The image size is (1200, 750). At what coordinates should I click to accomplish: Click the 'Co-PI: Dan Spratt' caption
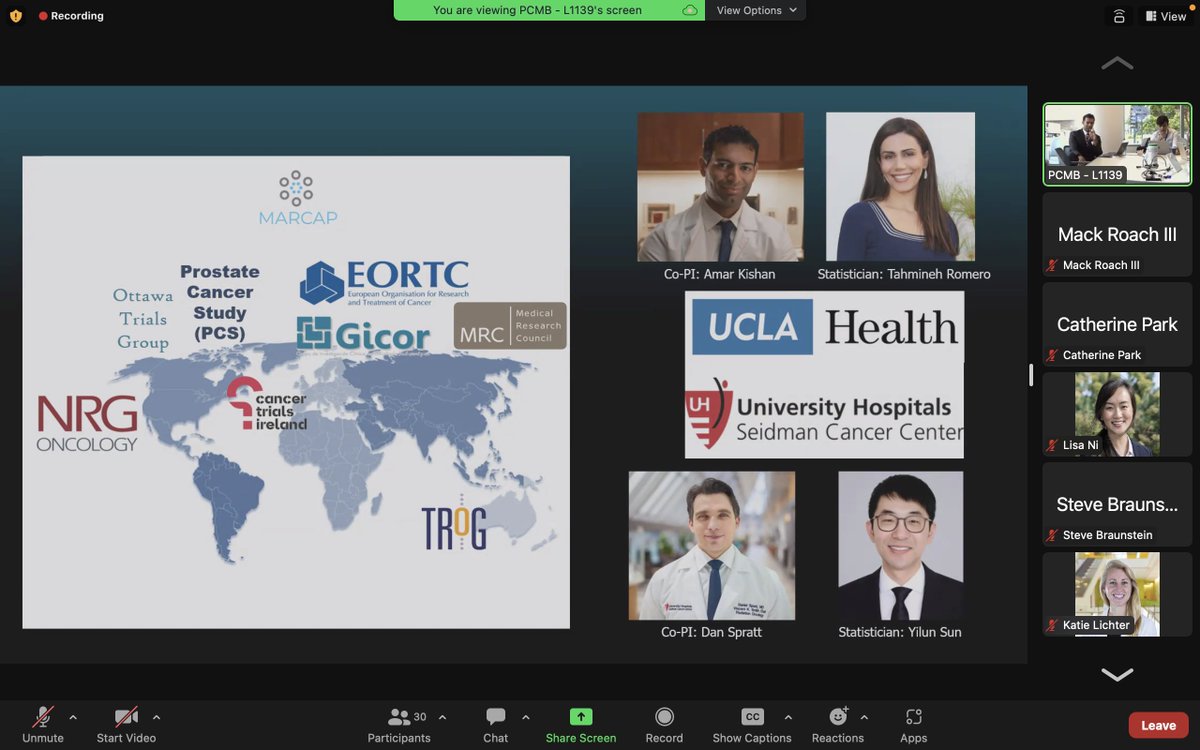(x=710, y=632)
